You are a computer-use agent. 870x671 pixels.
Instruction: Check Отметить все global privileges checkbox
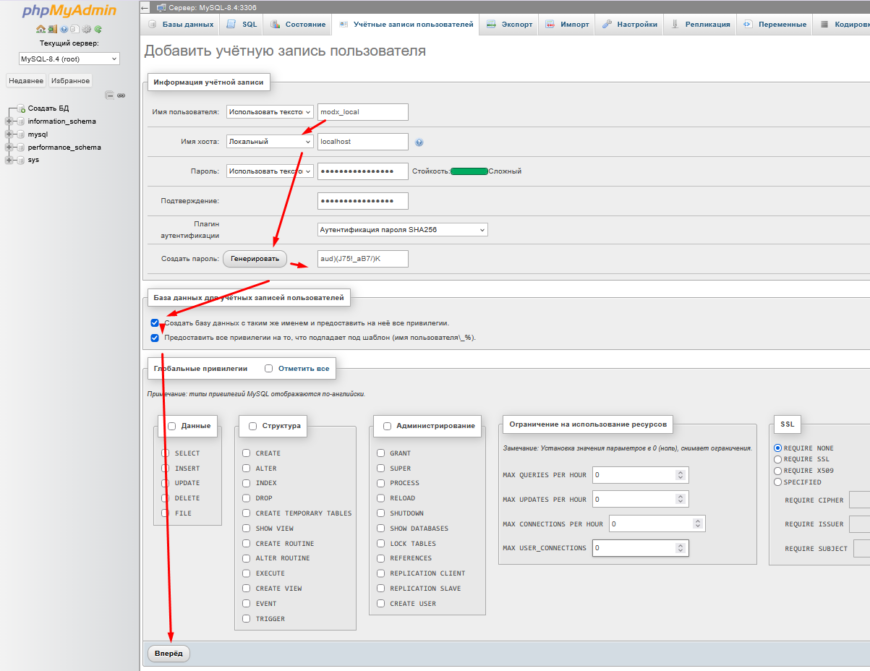coord(269,368)
